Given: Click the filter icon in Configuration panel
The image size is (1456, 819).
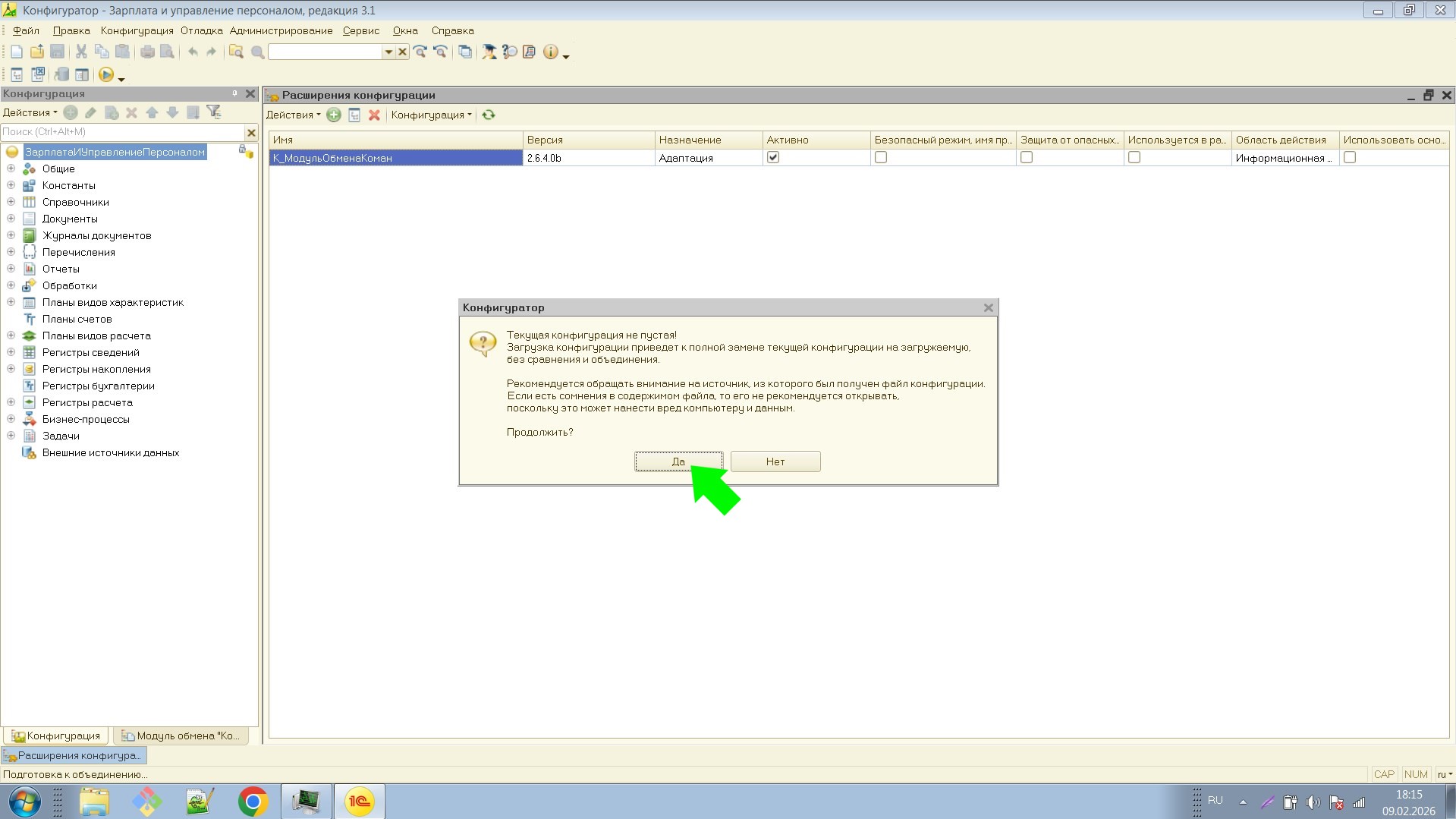Looking at the screenshot, I should (x=214, y=112).
